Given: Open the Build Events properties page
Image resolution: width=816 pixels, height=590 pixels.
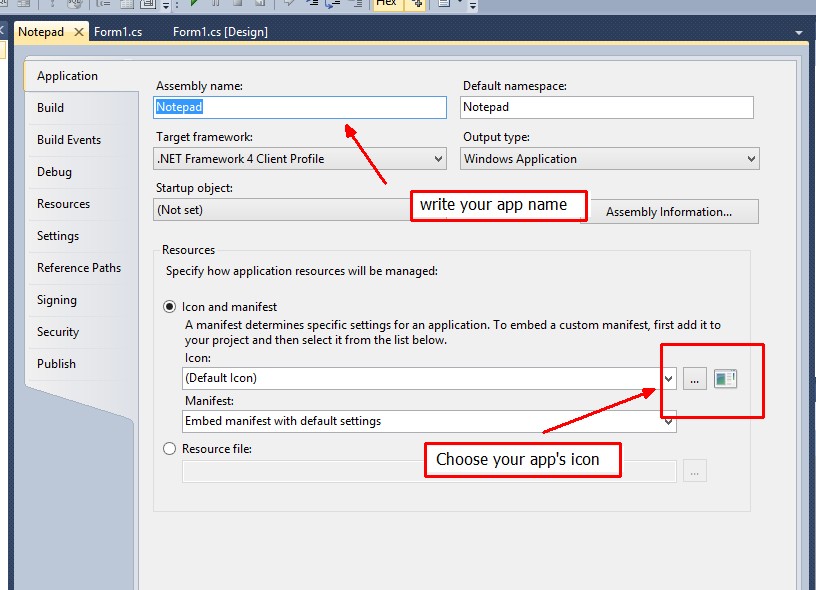Looking at the screenshot, I should tap(82, 139).
